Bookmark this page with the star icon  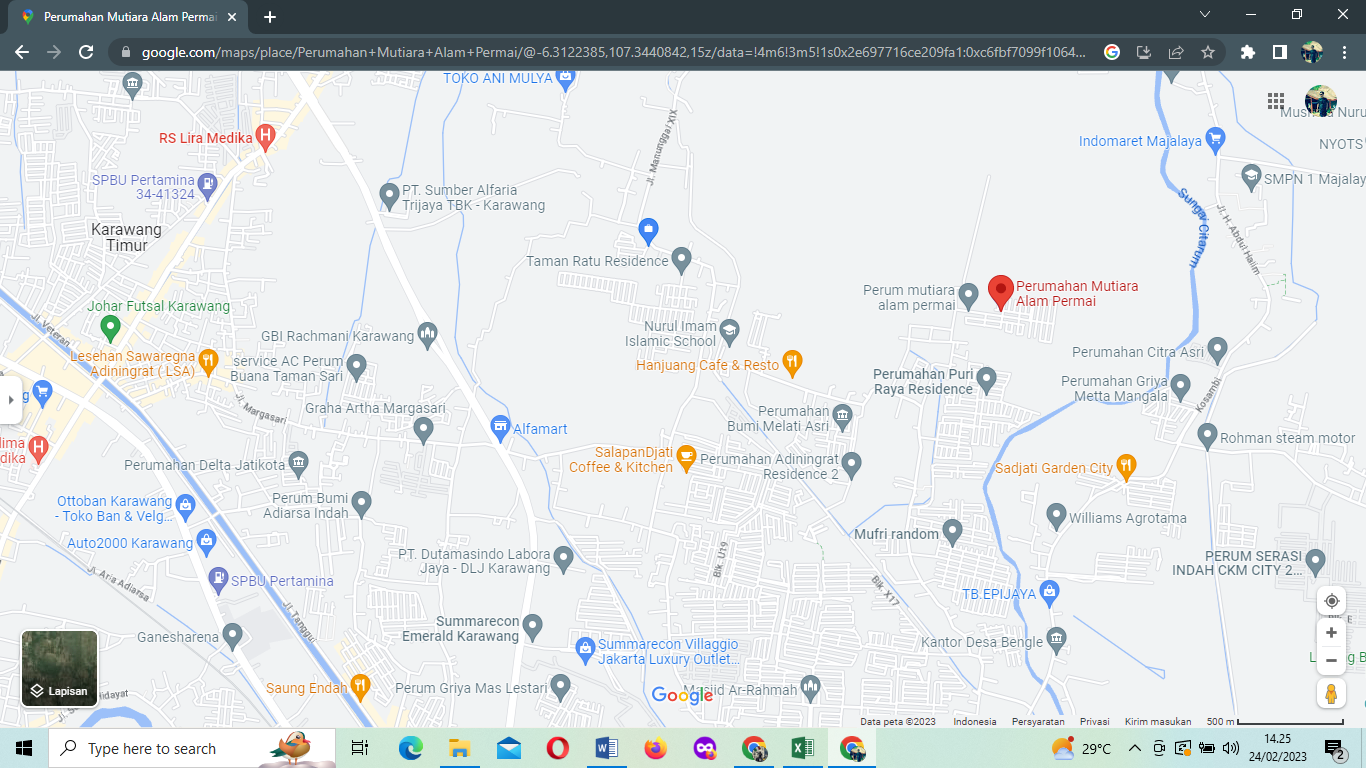[1208, 52]
